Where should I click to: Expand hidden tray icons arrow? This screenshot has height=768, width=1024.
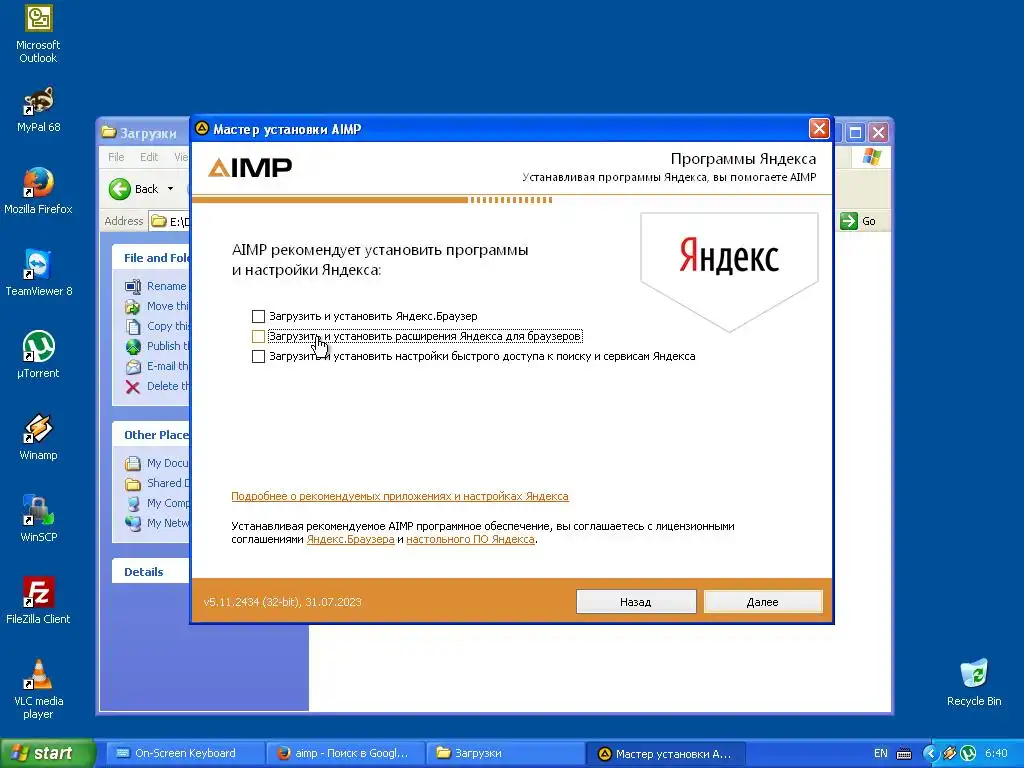(x=930, y=754)
